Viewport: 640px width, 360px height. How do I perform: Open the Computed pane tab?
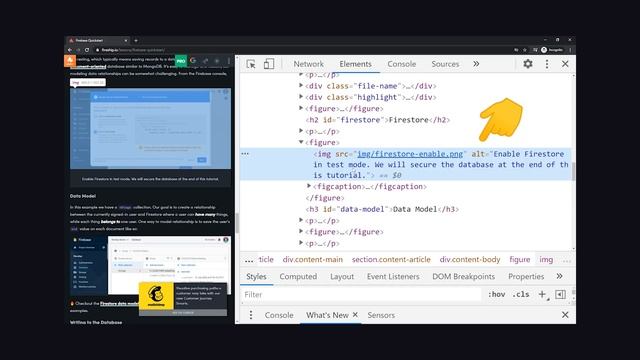click(x=298, y=276)
